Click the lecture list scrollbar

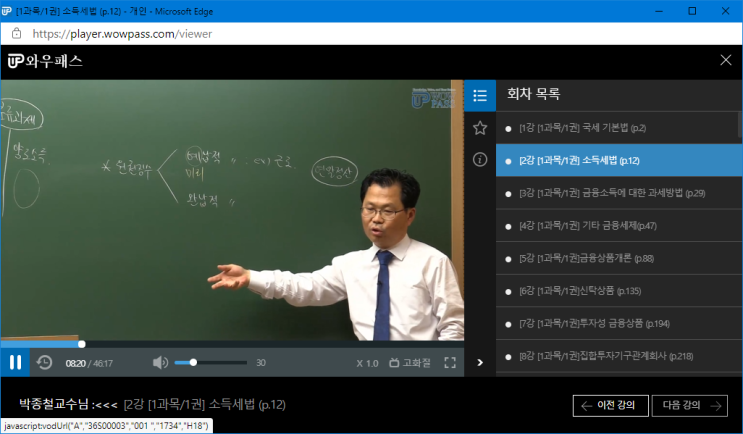point(740,124)
